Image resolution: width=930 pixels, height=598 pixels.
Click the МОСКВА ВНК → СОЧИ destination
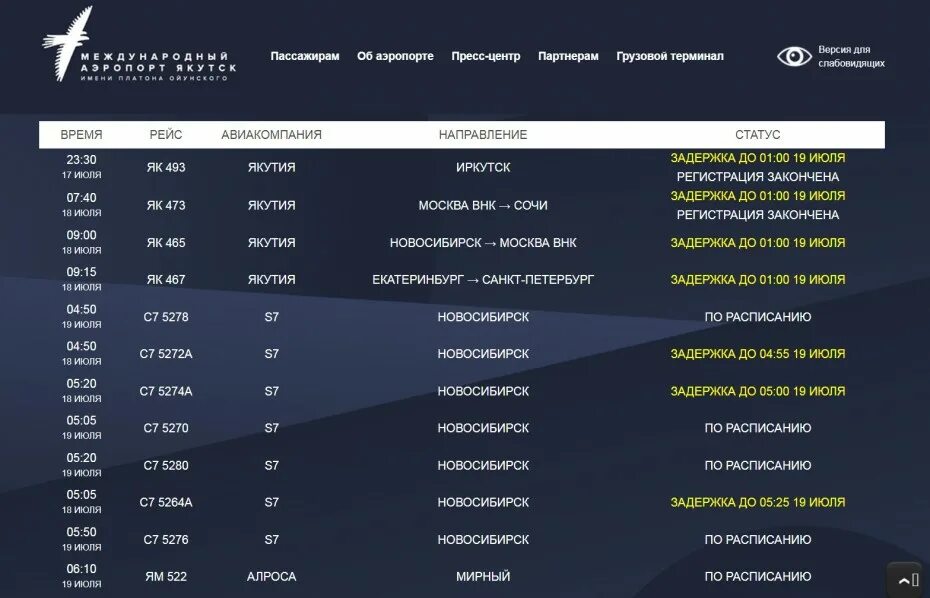tap(483, 205)
